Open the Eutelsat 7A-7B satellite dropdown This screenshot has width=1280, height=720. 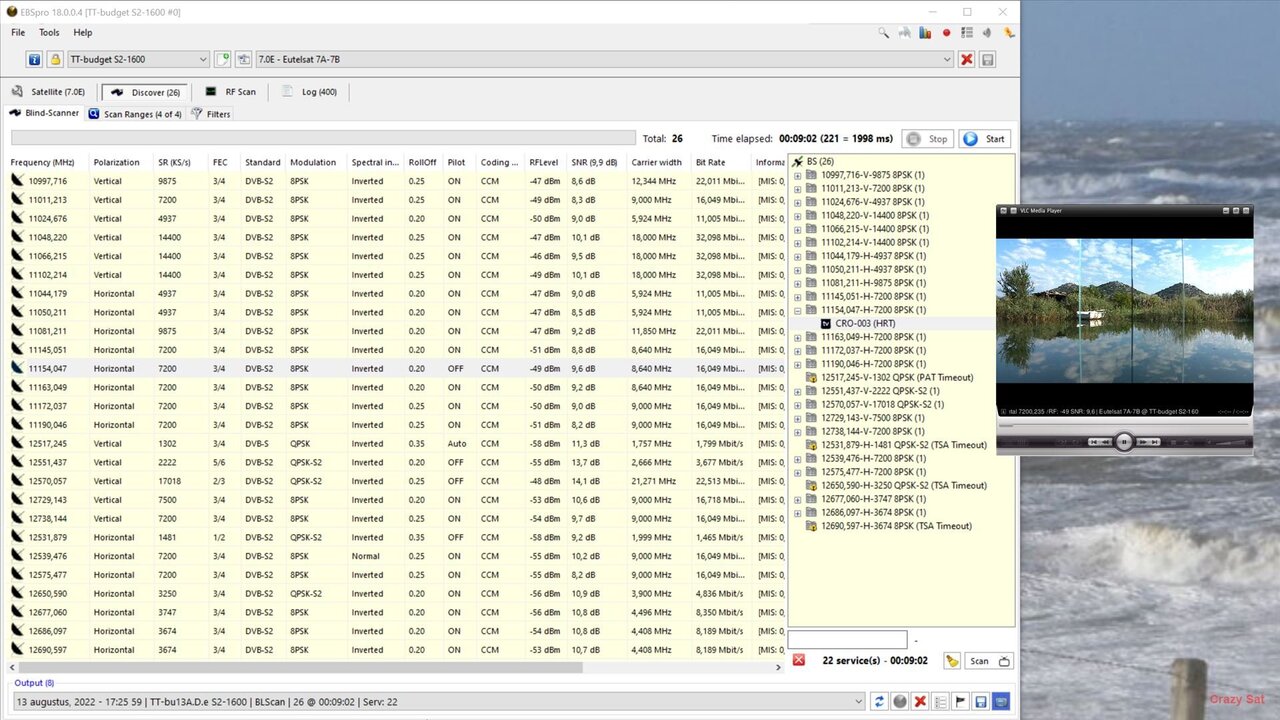[946, 59]
